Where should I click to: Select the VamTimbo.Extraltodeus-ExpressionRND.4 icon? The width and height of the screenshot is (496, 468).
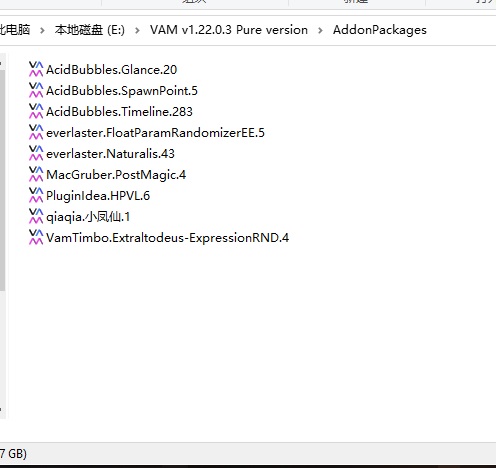pos(36,237)
